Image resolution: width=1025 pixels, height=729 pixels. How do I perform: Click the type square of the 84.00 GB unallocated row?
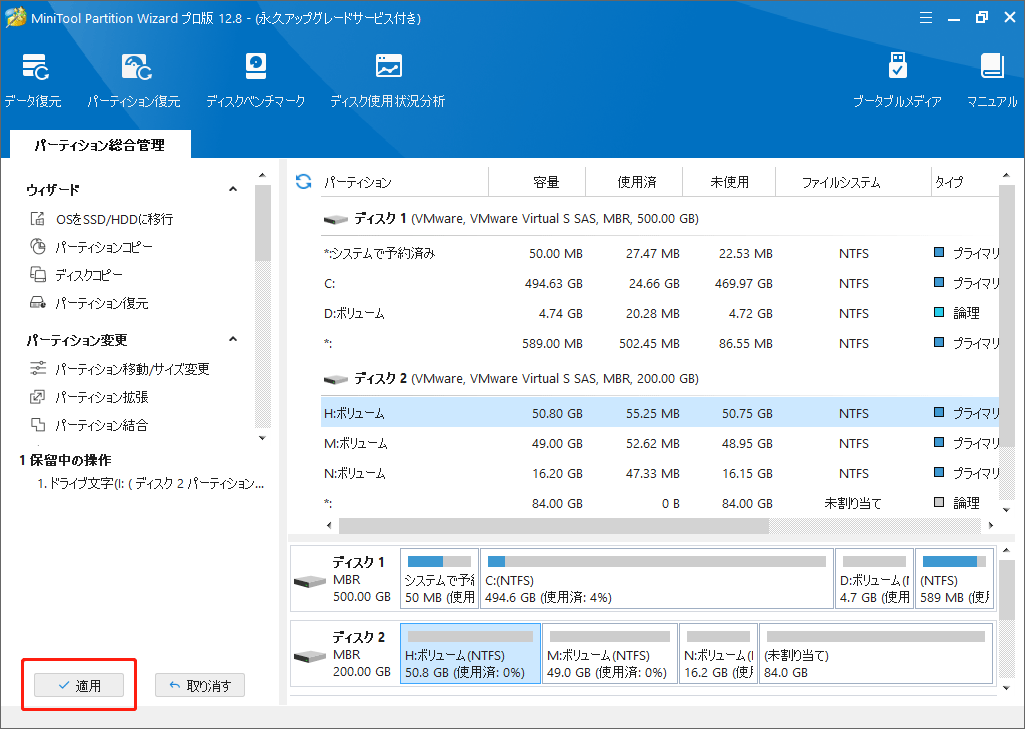pyautogui.click(x=939, y=502)
